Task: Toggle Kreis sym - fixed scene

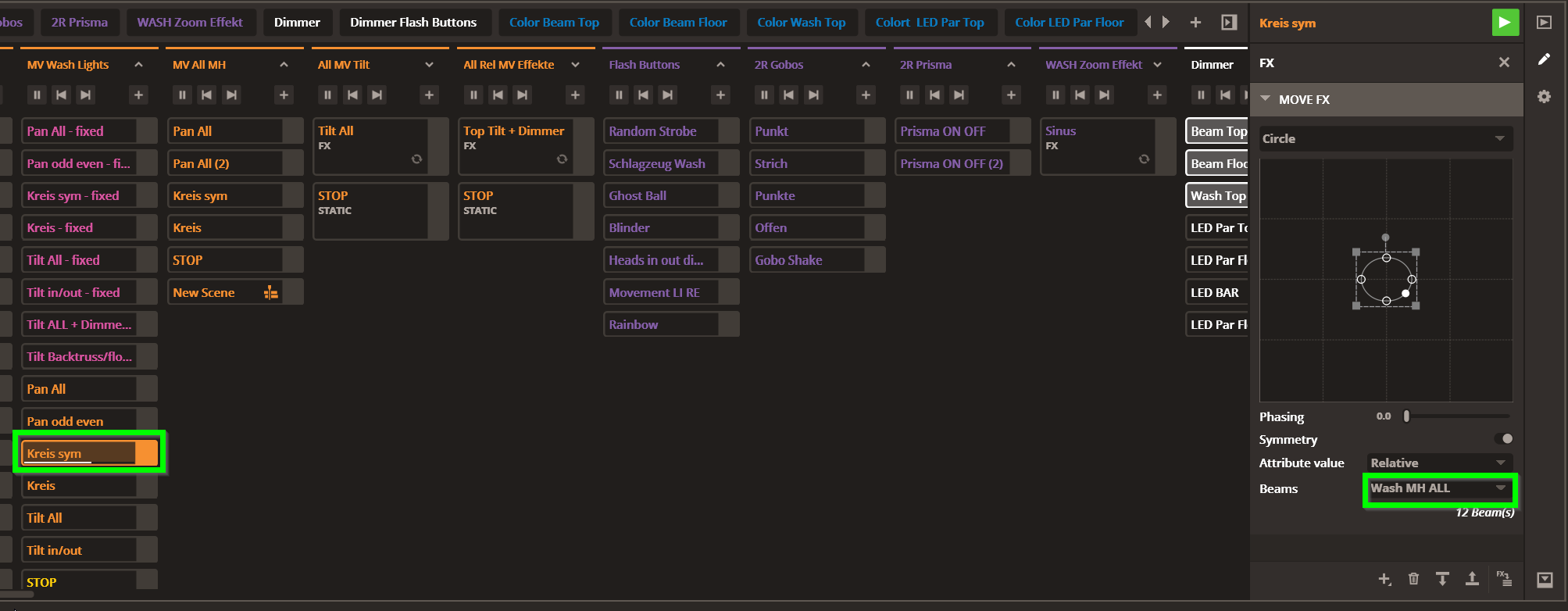Action: [x=147, y=195]
